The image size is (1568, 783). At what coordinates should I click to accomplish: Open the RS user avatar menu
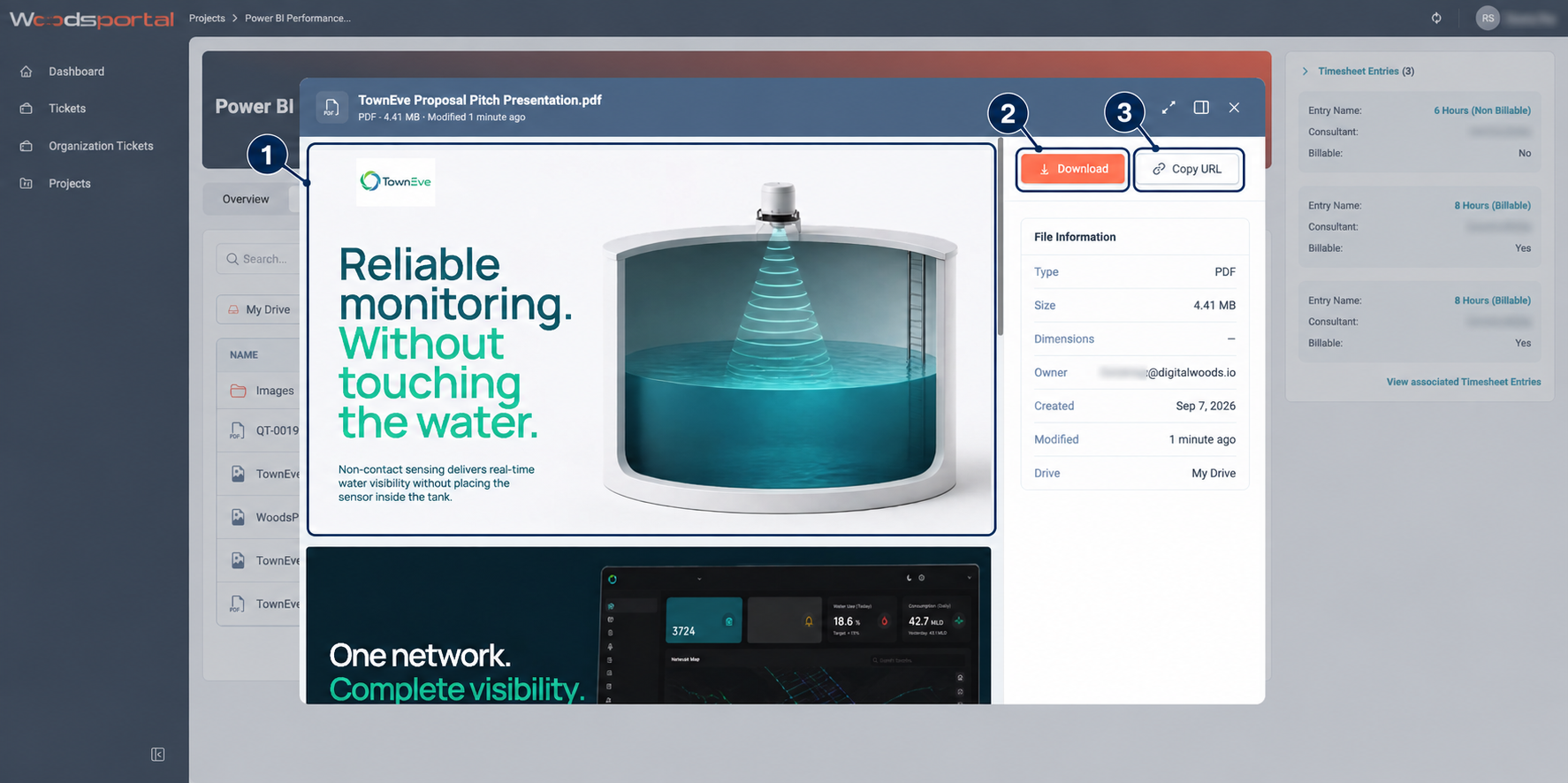[x=1488, y=19]
